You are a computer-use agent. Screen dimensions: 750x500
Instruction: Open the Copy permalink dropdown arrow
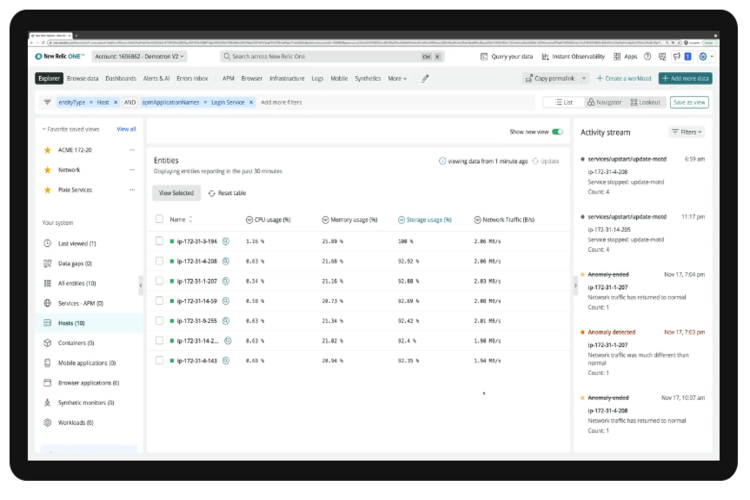coord(584,78)
